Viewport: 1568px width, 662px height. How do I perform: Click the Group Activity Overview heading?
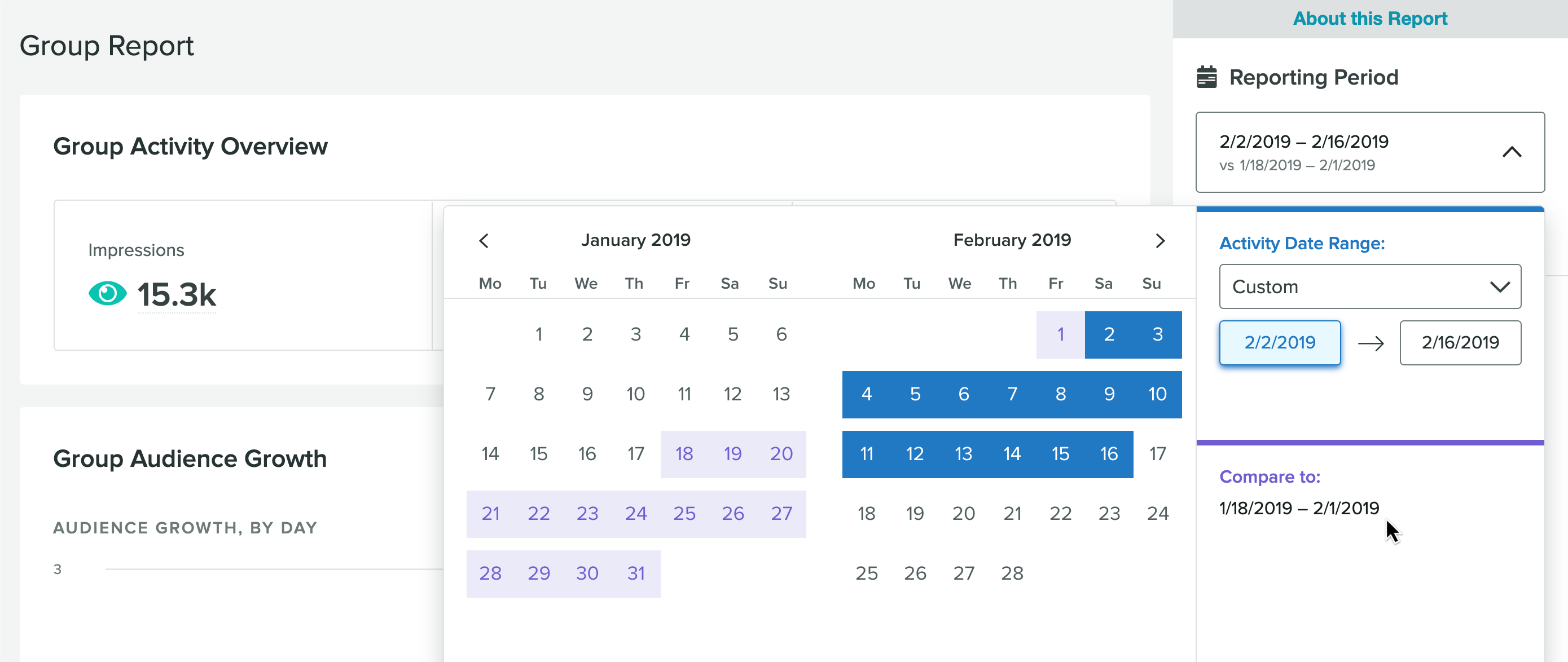coord(191,147)
